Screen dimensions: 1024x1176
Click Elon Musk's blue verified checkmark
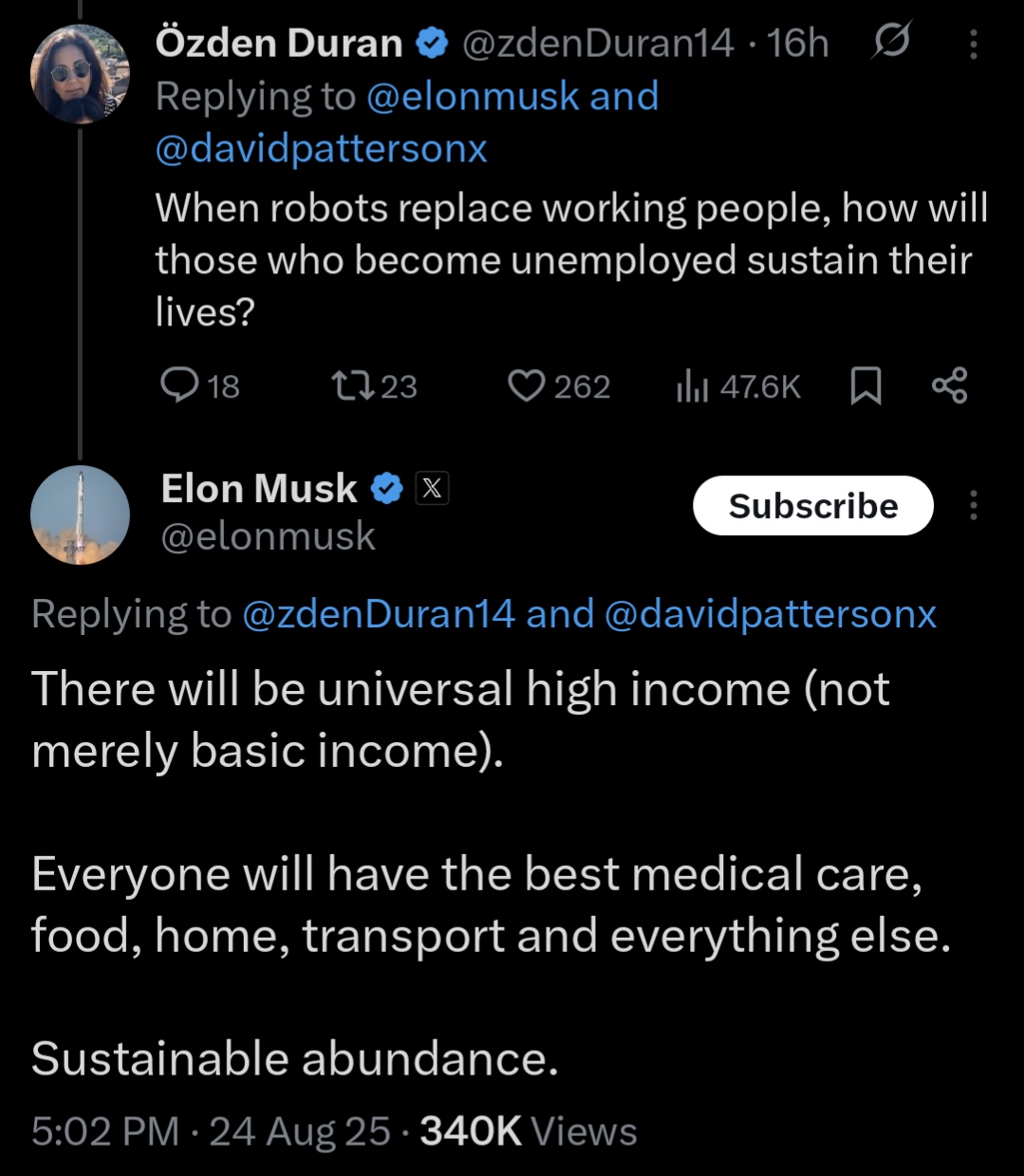coord(386,489)
